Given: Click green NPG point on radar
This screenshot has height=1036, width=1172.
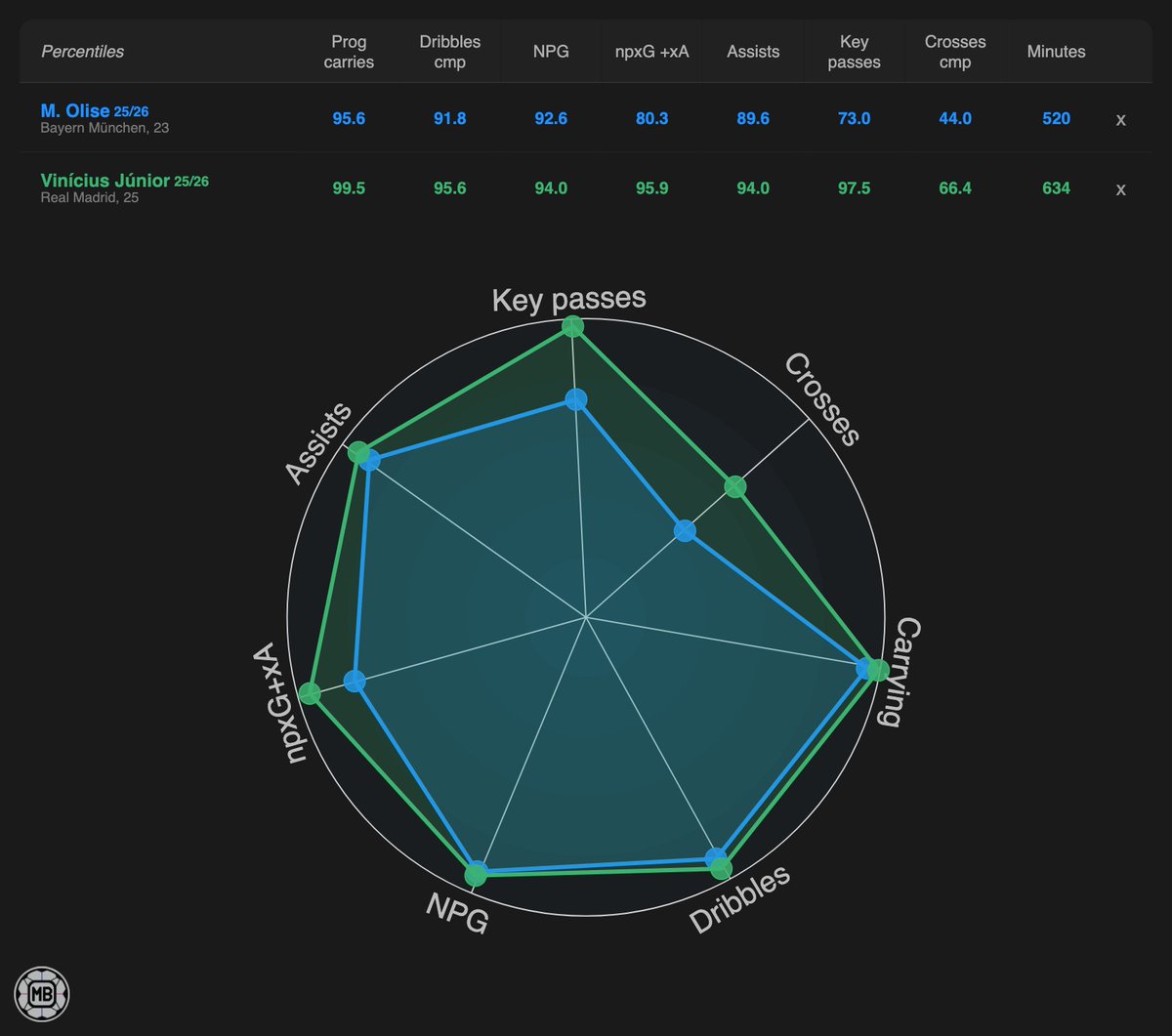Looking at the screenshot, I should coord(476,874).
